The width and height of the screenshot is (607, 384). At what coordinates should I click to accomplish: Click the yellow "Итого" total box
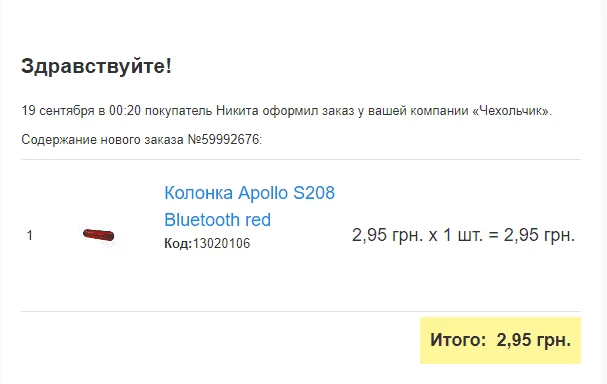click(500, 340)
